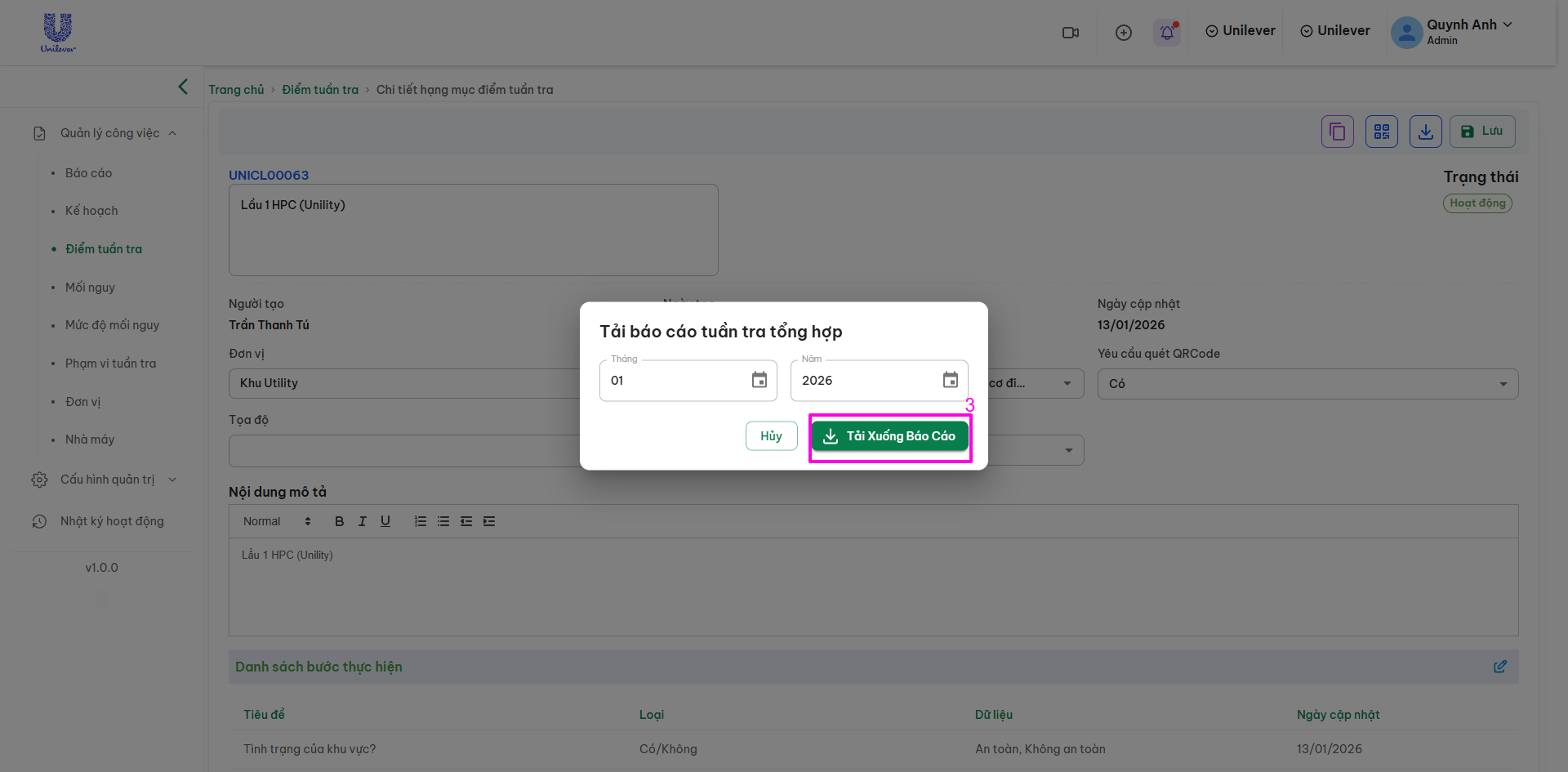1568x772 pixels.
Task: Toggle italic formatting in the editor
Action: coord(362,521)
